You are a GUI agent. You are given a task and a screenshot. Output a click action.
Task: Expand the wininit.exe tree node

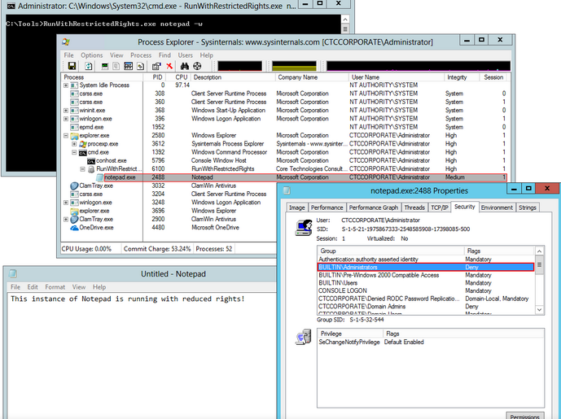coord(66,110)
